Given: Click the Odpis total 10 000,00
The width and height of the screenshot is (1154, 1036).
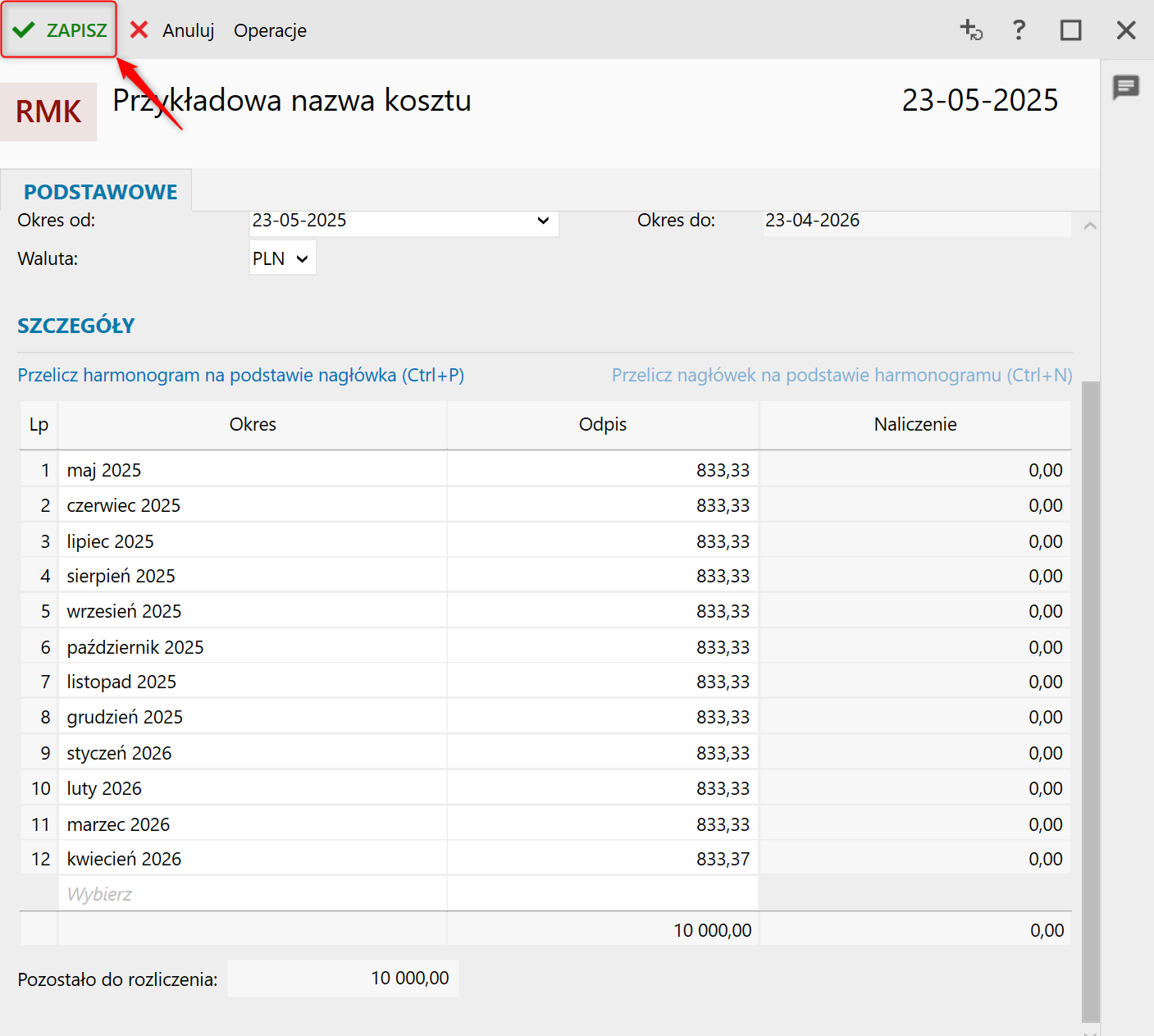Looking at the screenshot, I should coord(713,930).
